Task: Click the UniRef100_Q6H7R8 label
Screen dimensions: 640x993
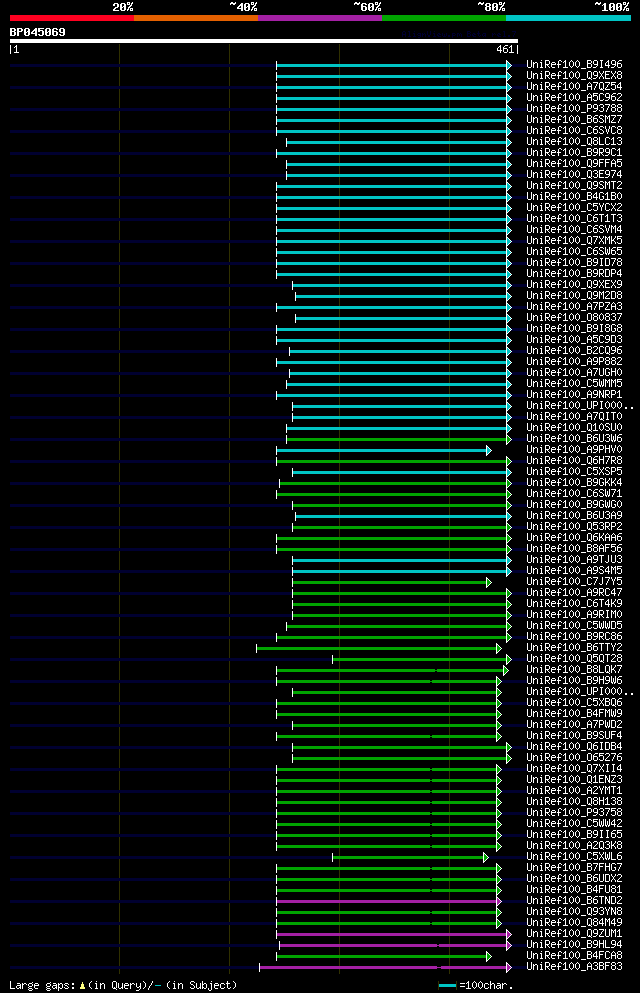Action: 574,460
